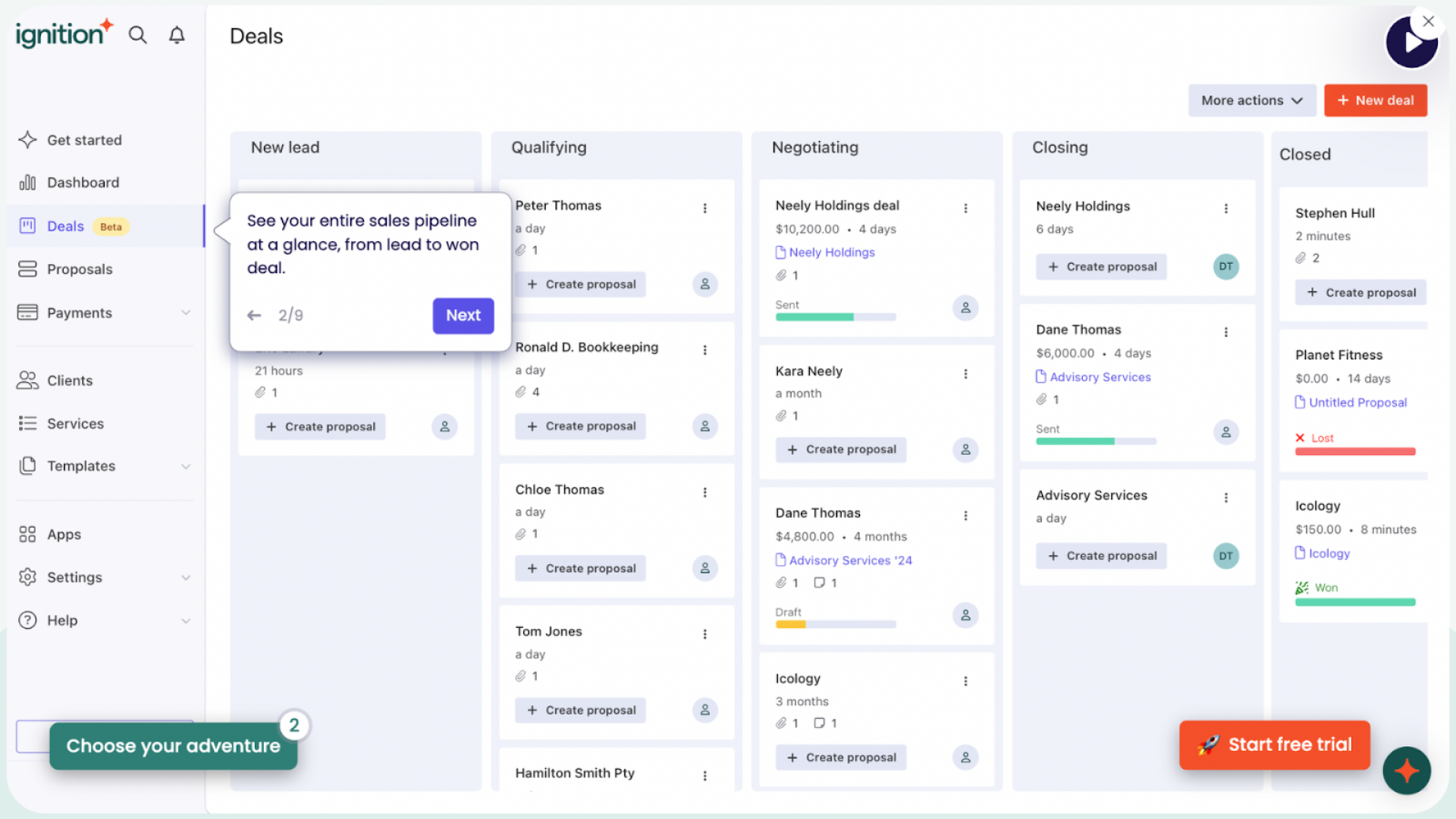
Task: Open the More actions dropdown
Action: tap(1251, 100)
